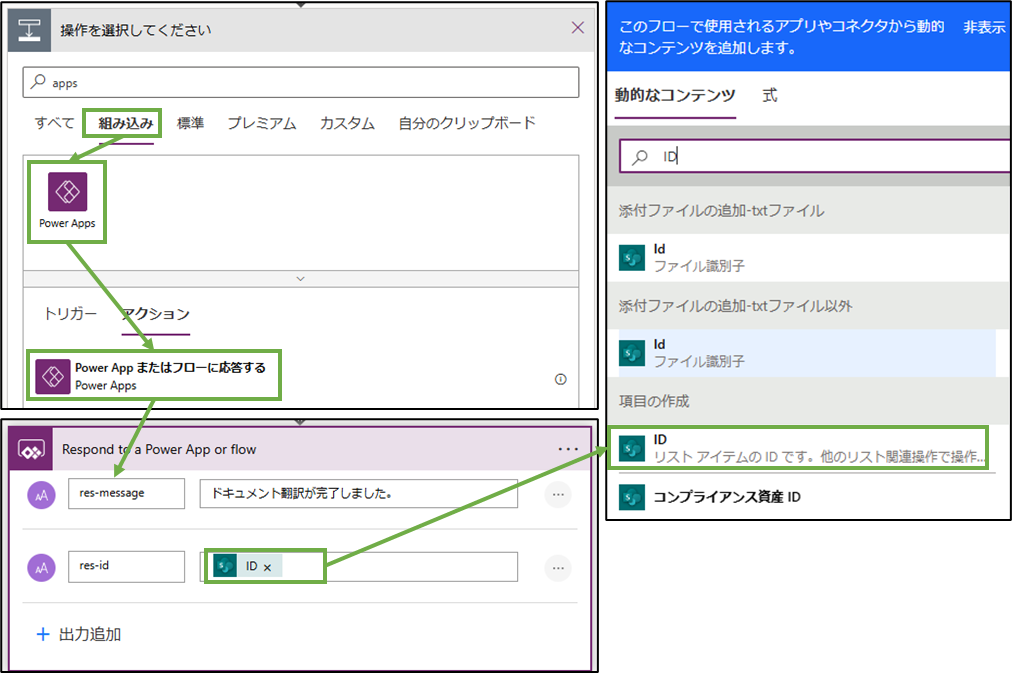Close the operation selection panel

pyautogui.click(x=578, y=27)
